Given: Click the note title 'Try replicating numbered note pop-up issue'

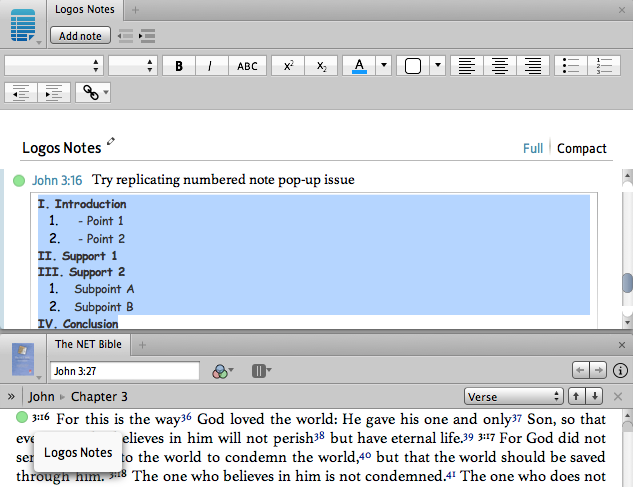Looking at the screenshot, I should [x=223, y=180].
